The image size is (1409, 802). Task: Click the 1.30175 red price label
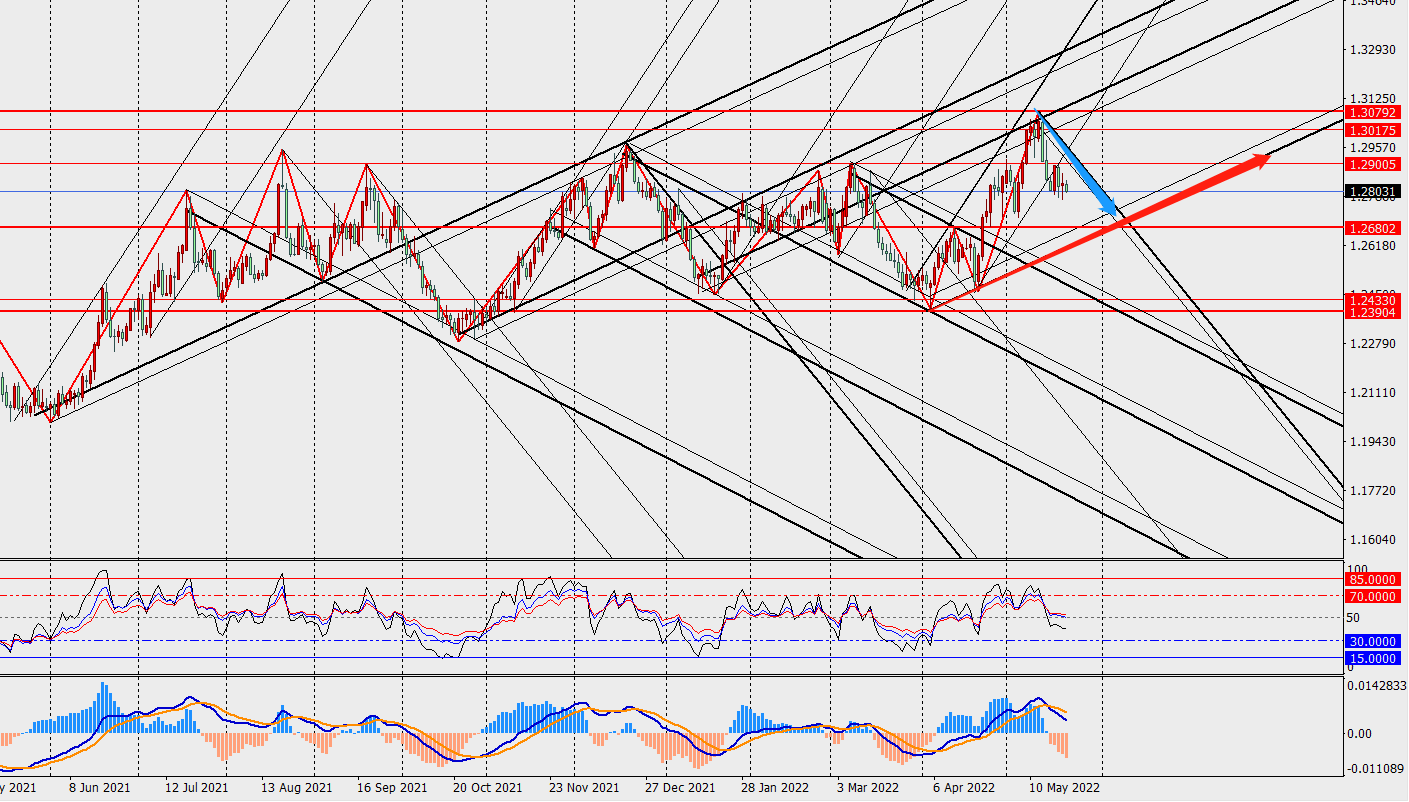(1374, 130)
